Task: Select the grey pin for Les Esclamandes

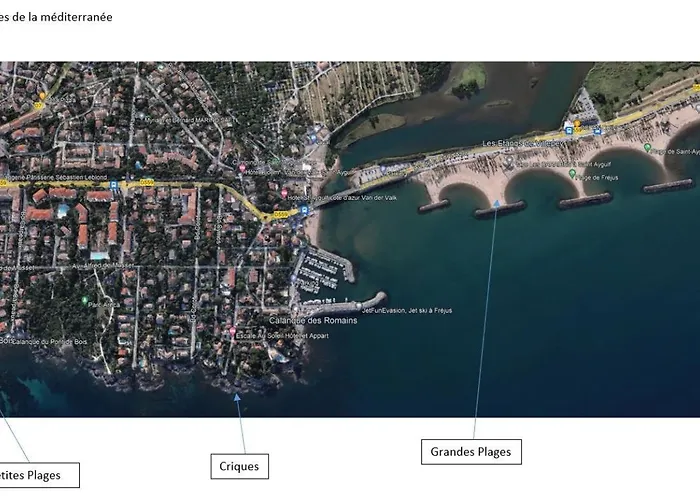Action: (509, 160)
